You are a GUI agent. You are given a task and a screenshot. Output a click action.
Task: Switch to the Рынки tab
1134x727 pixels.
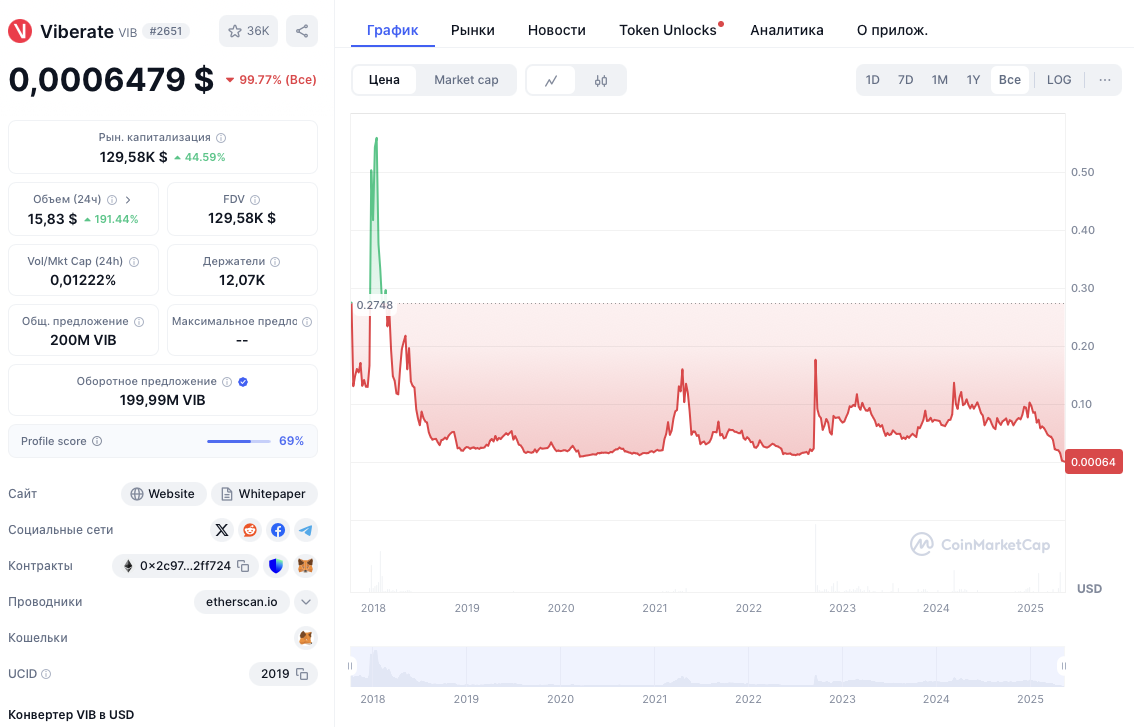tap(473, 30)
